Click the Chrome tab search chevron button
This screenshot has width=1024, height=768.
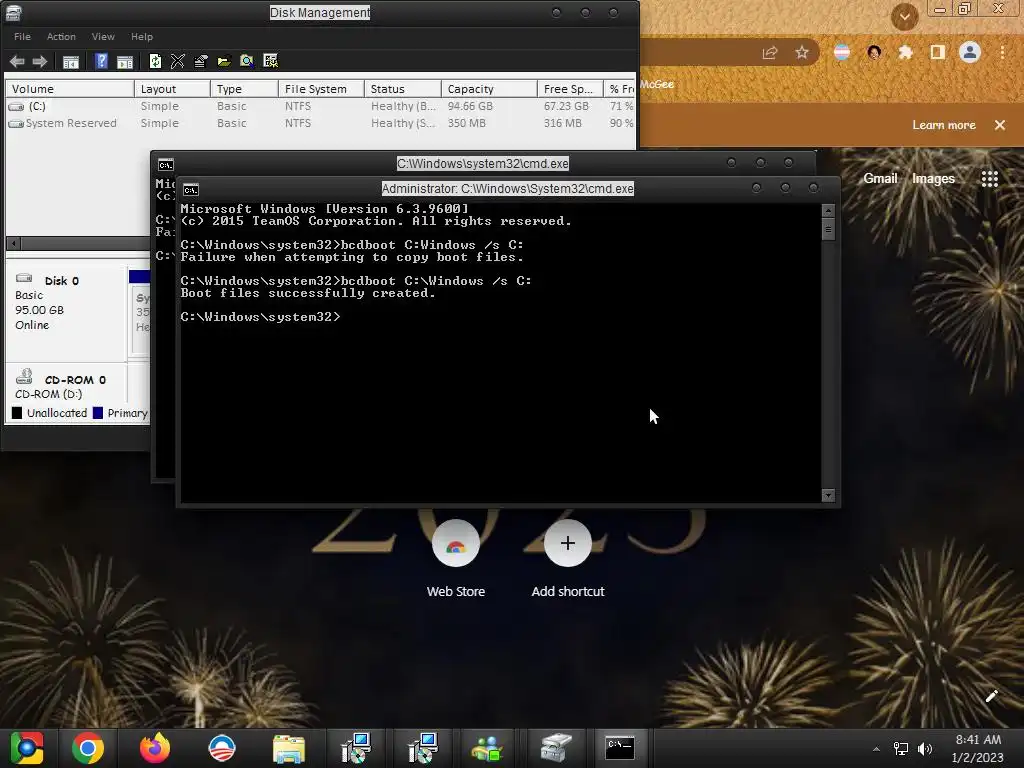904,17
